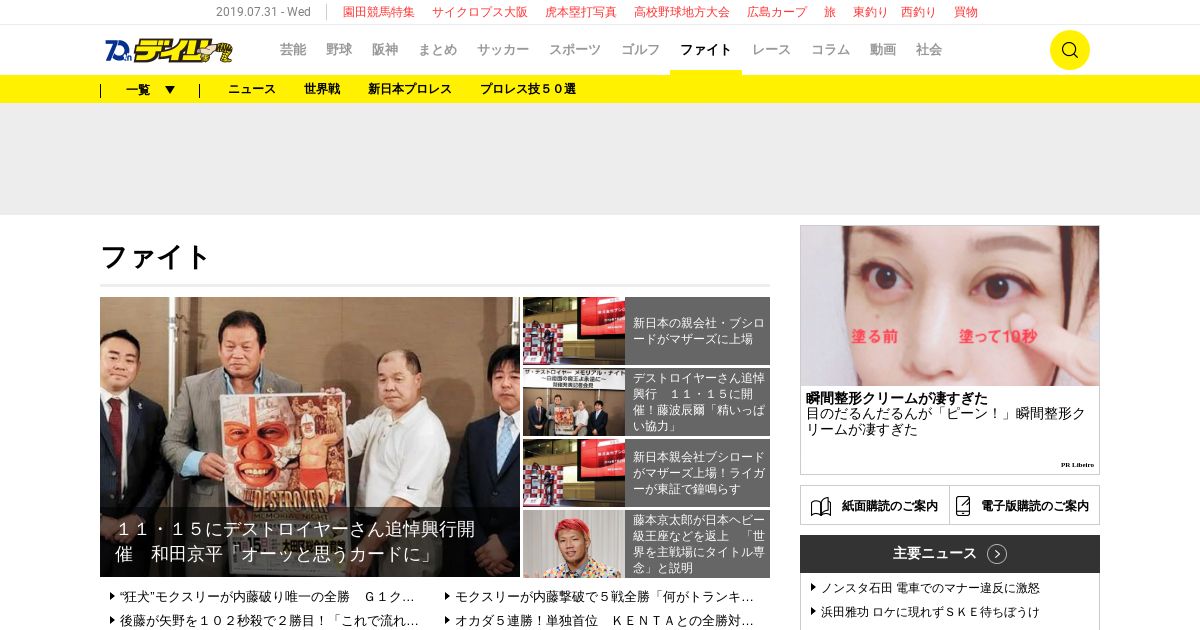Open the 社会 navigation tab
1200x630 pixels.
929,50
